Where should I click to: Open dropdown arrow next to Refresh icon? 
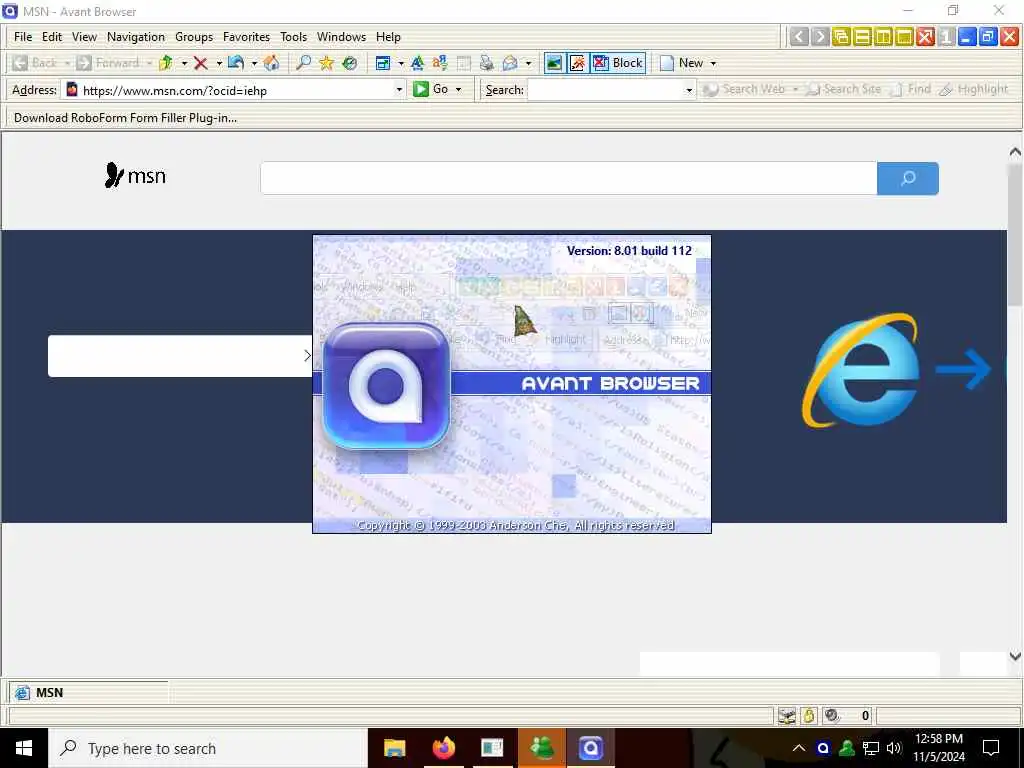[x=254, y=63]
